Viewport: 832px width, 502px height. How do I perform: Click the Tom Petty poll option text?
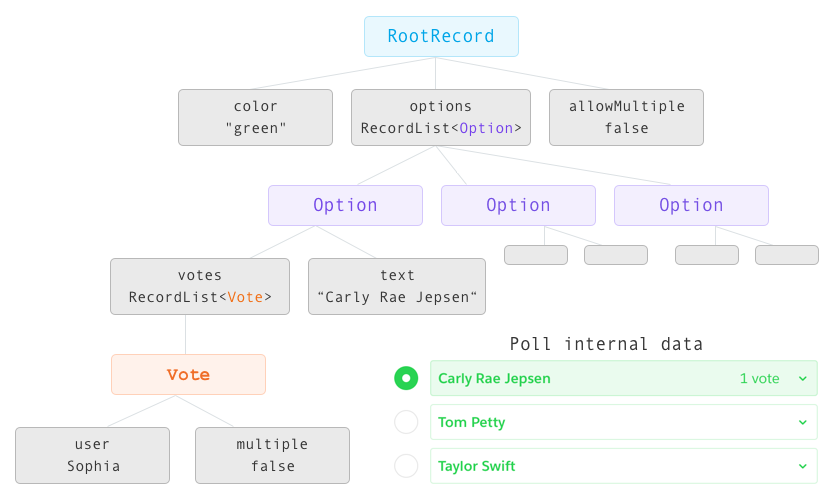471,422
